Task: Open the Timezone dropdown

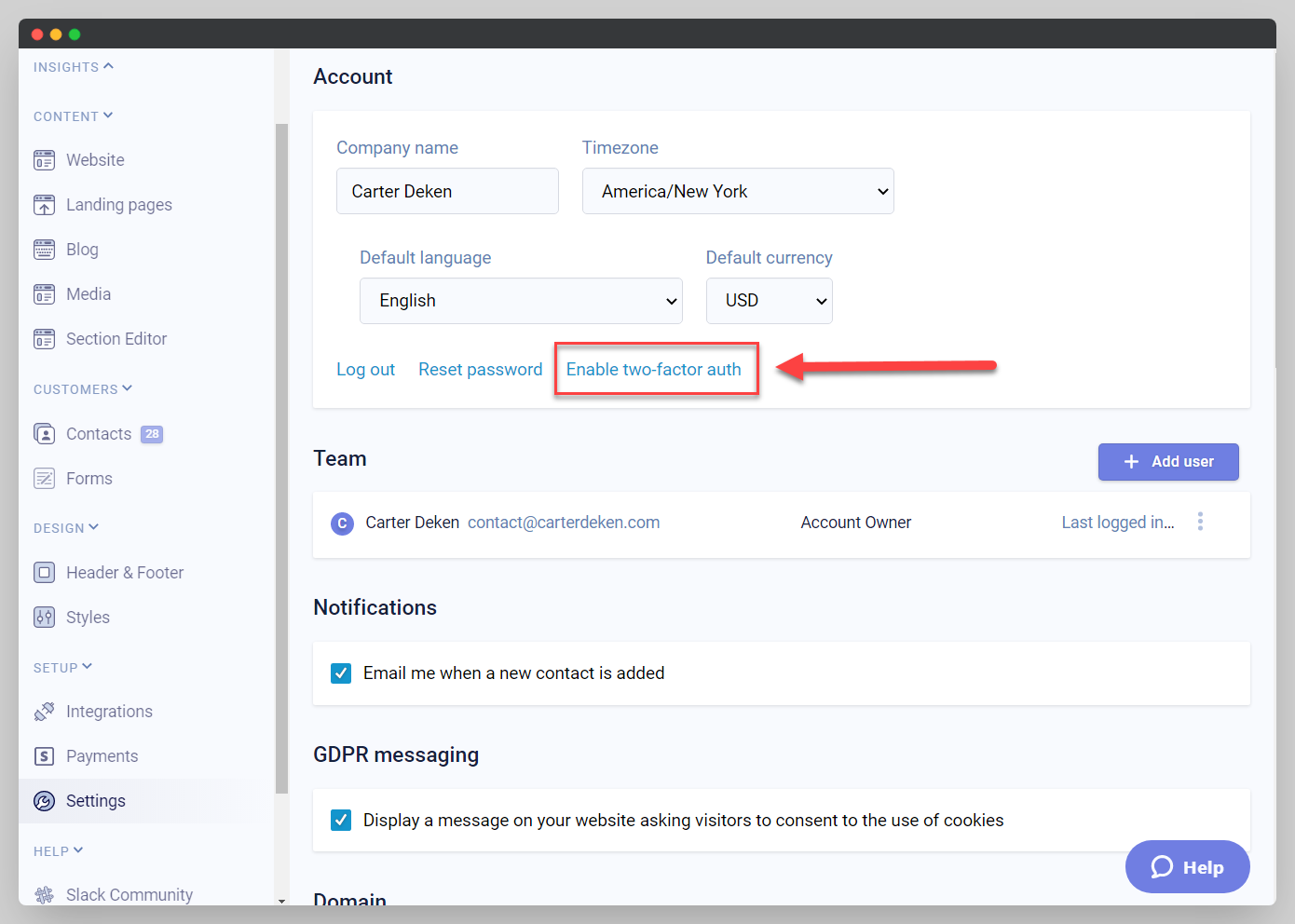Action: point(737,191)
